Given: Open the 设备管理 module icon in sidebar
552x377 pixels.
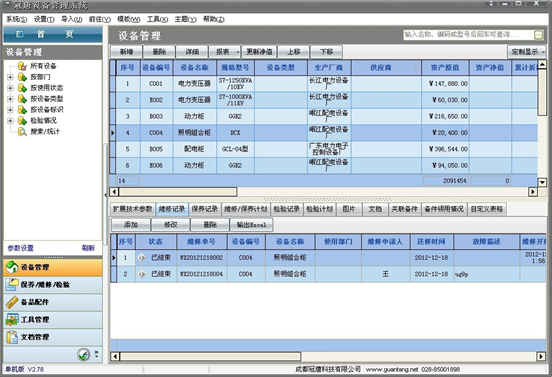Looking at the screenshot, I should point(12,267).
